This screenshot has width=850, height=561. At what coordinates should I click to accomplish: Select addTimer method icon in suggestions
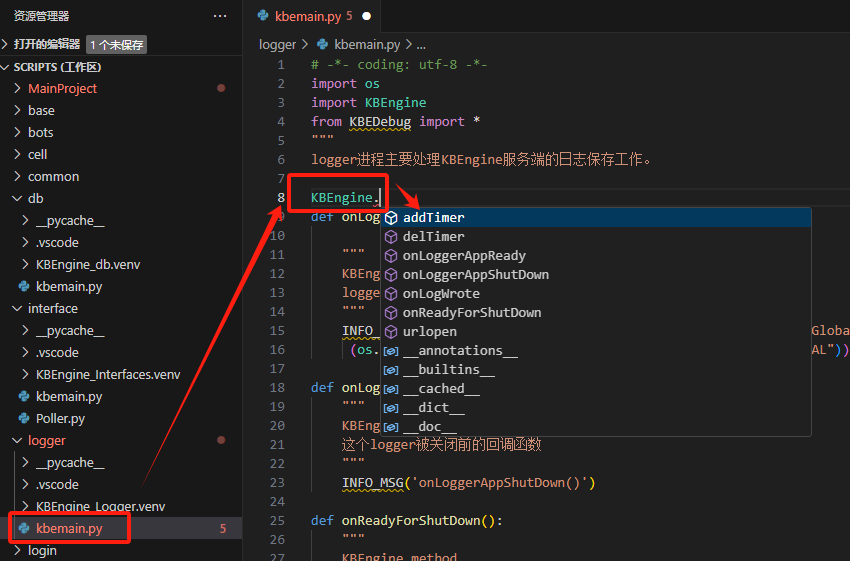[x=391, y=218]
